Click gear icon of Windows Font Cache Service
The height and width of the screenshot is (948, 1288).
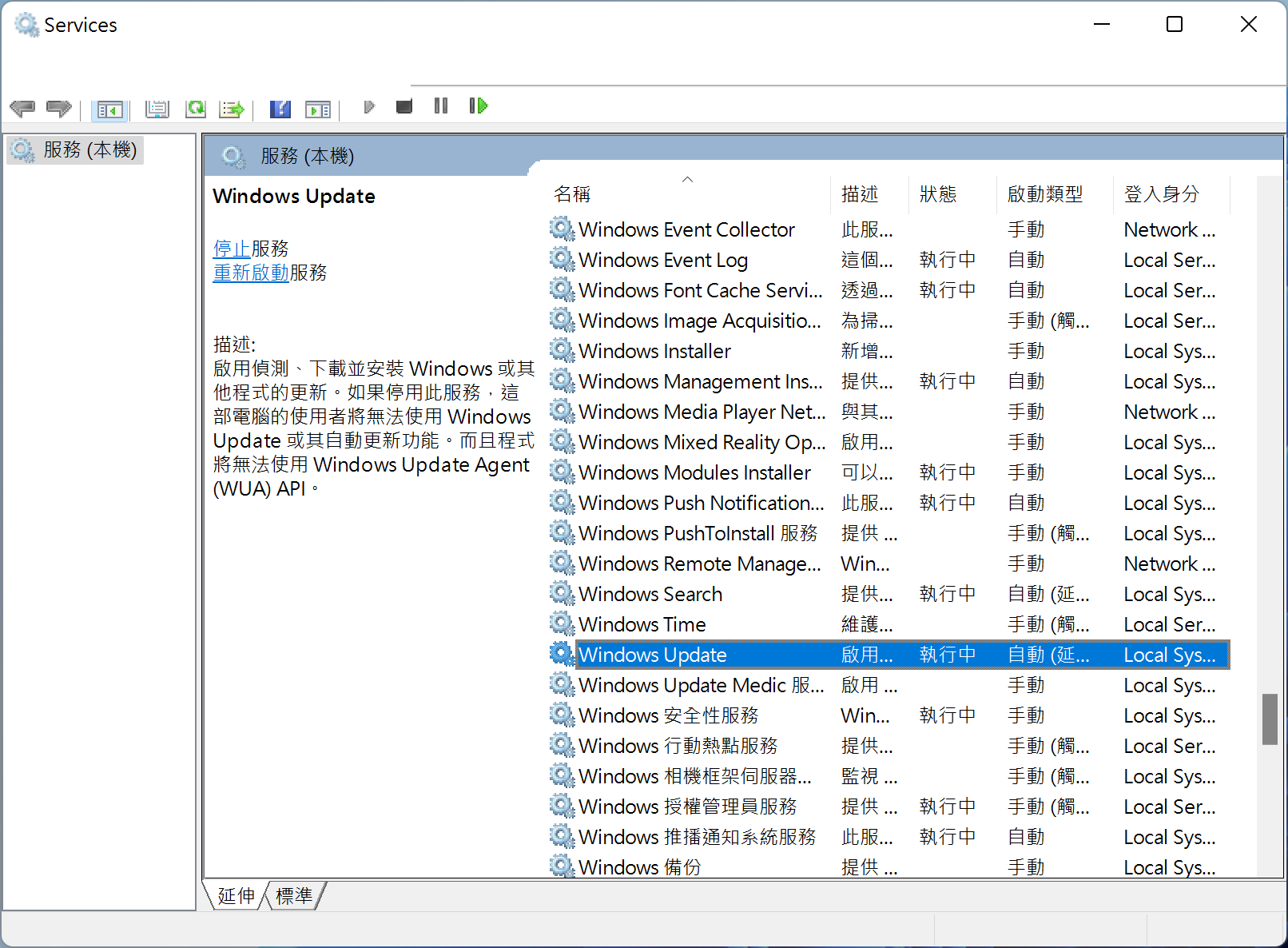(x=563, y=290)
